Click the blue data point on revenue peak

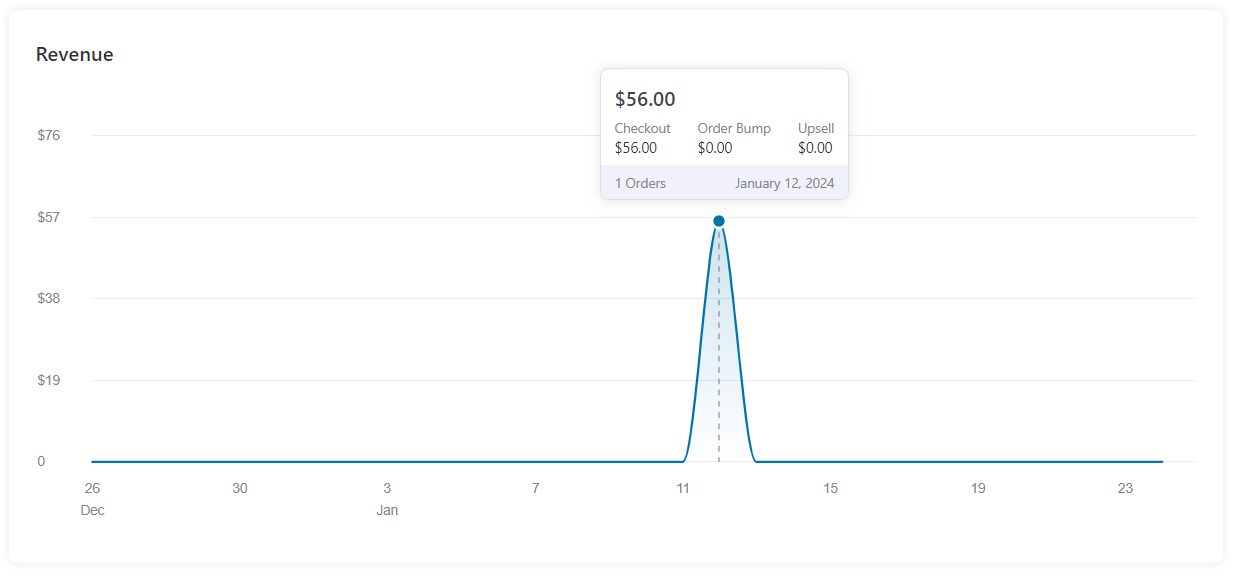click(719, 221)
